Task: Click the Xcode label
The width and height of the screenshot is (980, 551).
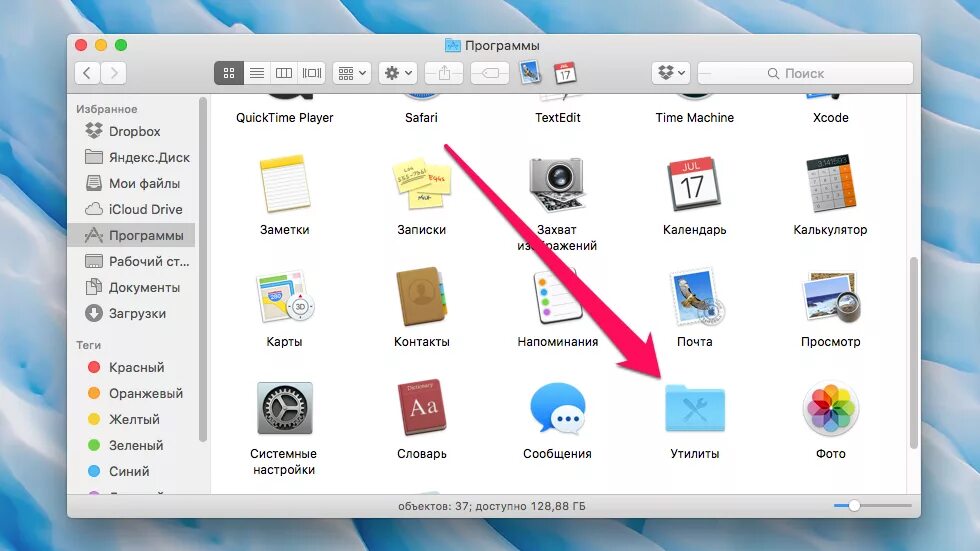Action: coord(831,117)
